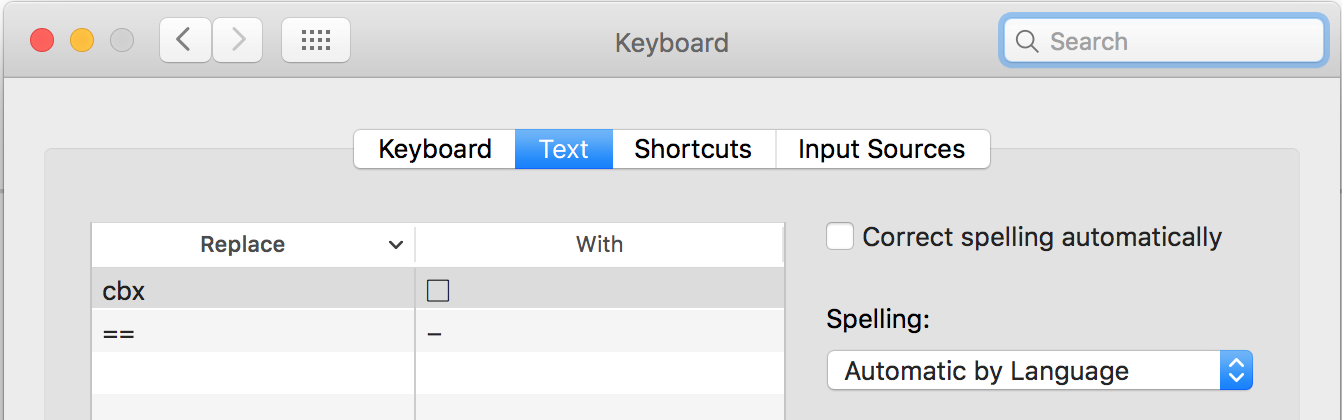Click the forward navigation arrow
The width and height of the screenshot is (1342, 420).
coord(238,40)
